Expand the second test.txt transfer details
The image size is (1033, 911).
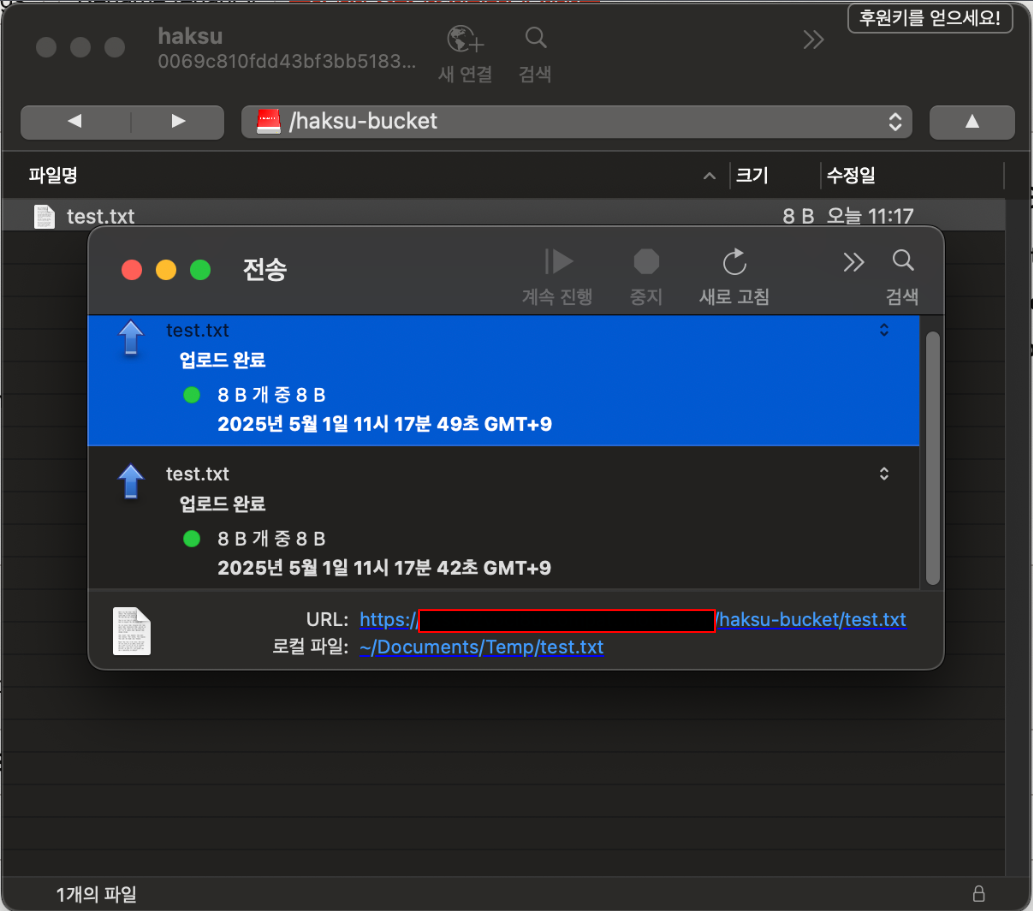click(884, 474)
